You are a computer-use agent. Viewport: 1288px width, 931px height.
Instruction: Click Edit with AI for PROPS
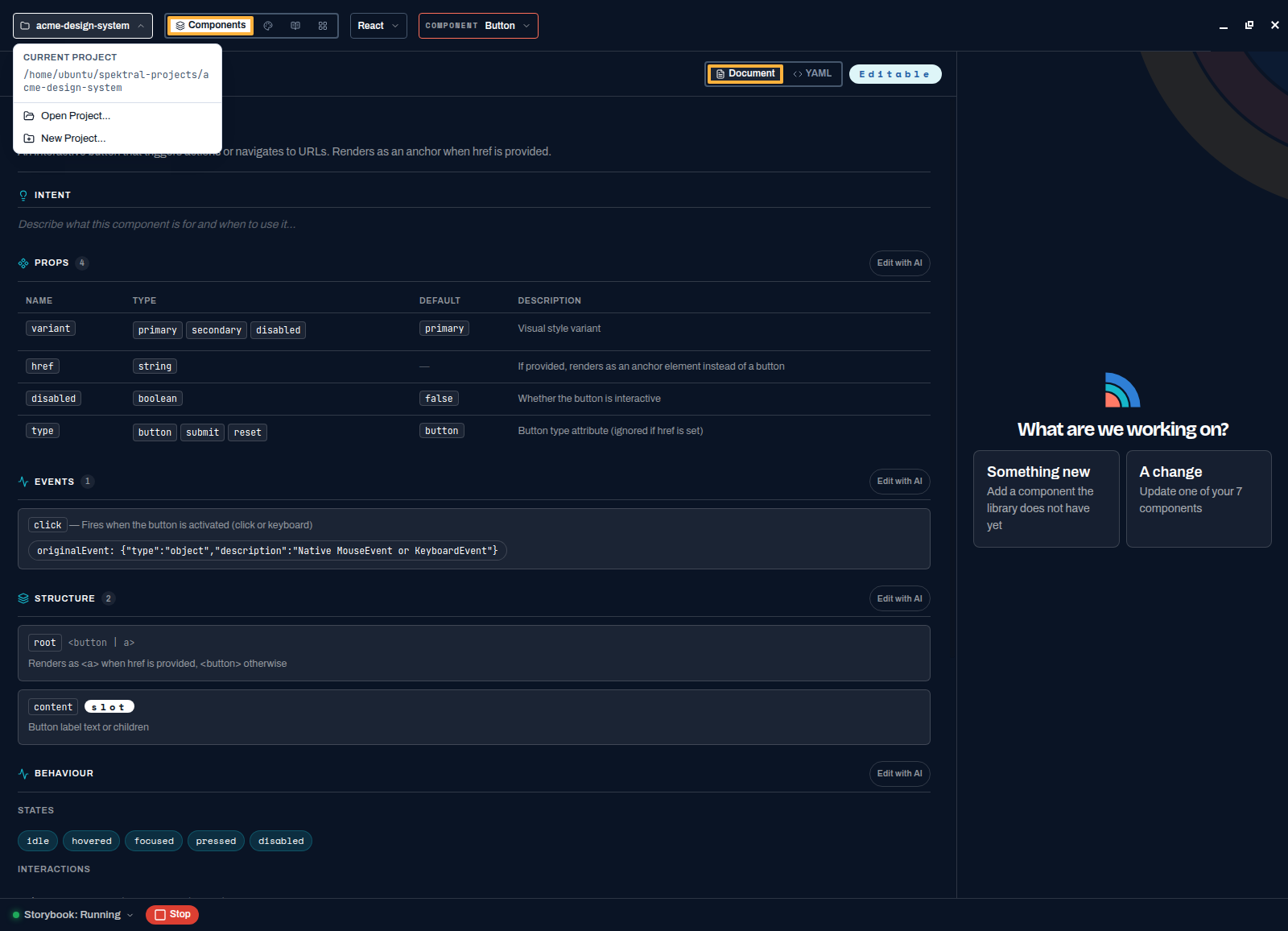[x=900, y=263]
